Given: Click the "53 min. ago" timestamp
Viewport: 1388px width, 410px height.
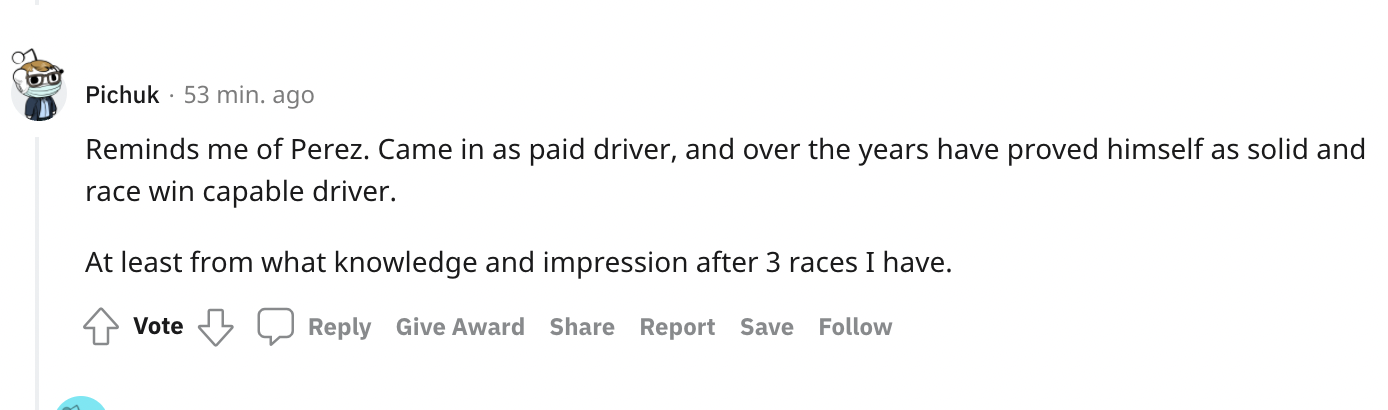Looking at the screenshot, I should 249,95.
